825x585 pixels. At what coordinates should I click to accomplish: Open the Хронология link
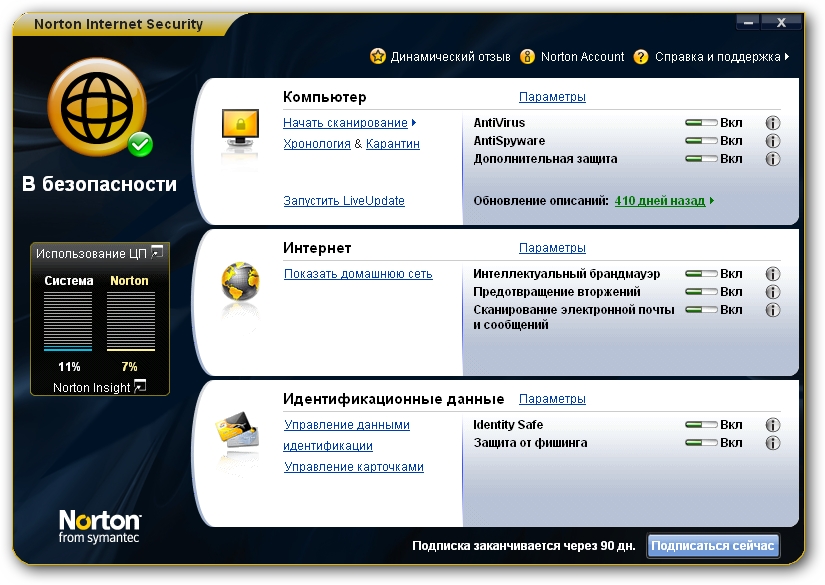click(x=317, y=144)
